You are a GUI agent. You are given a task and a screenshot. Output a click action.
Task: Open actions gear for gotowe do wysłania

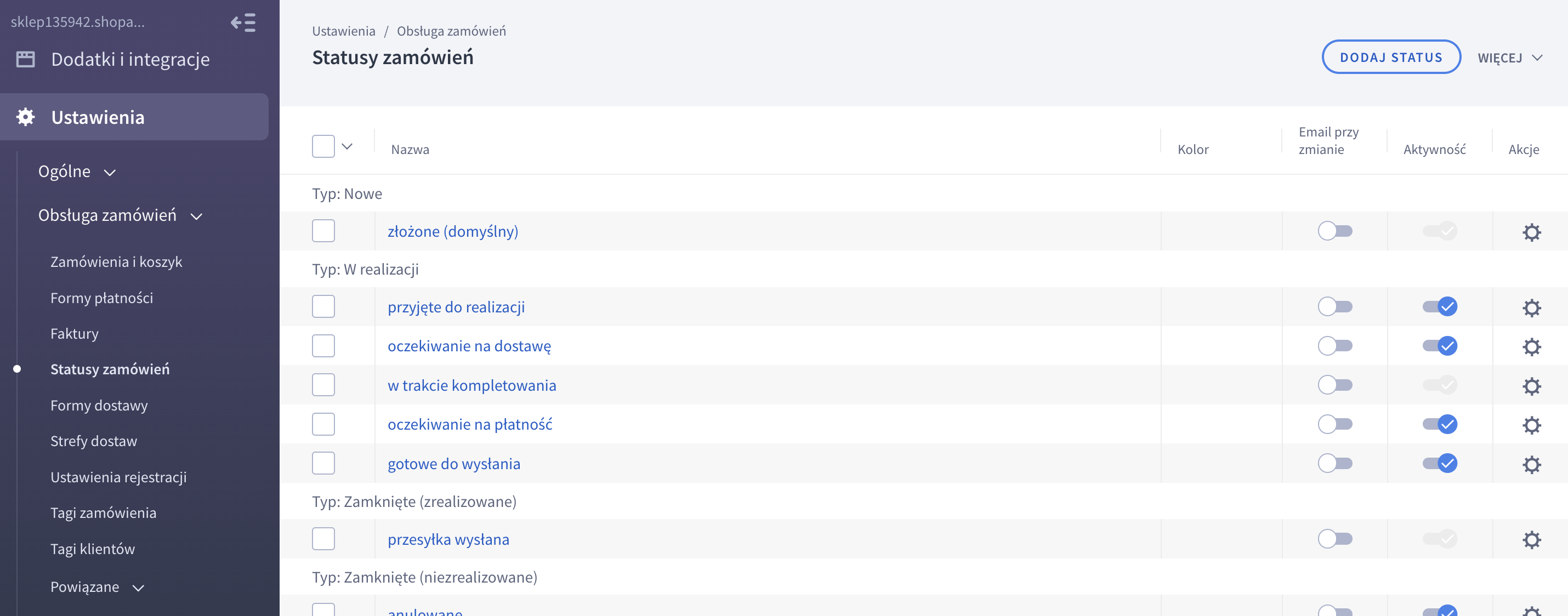(1531, 464)
